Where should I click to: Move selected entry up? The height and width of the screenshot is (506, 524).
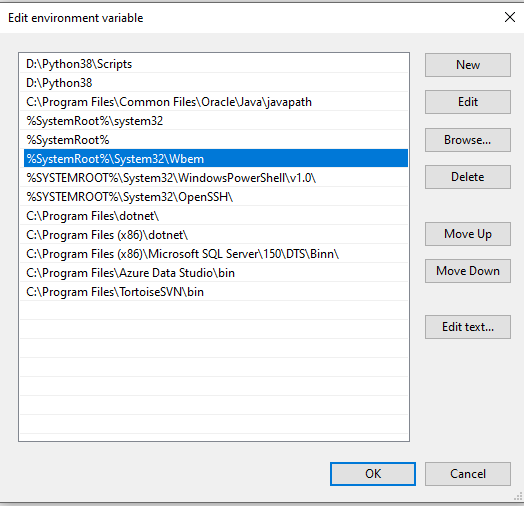468,234
